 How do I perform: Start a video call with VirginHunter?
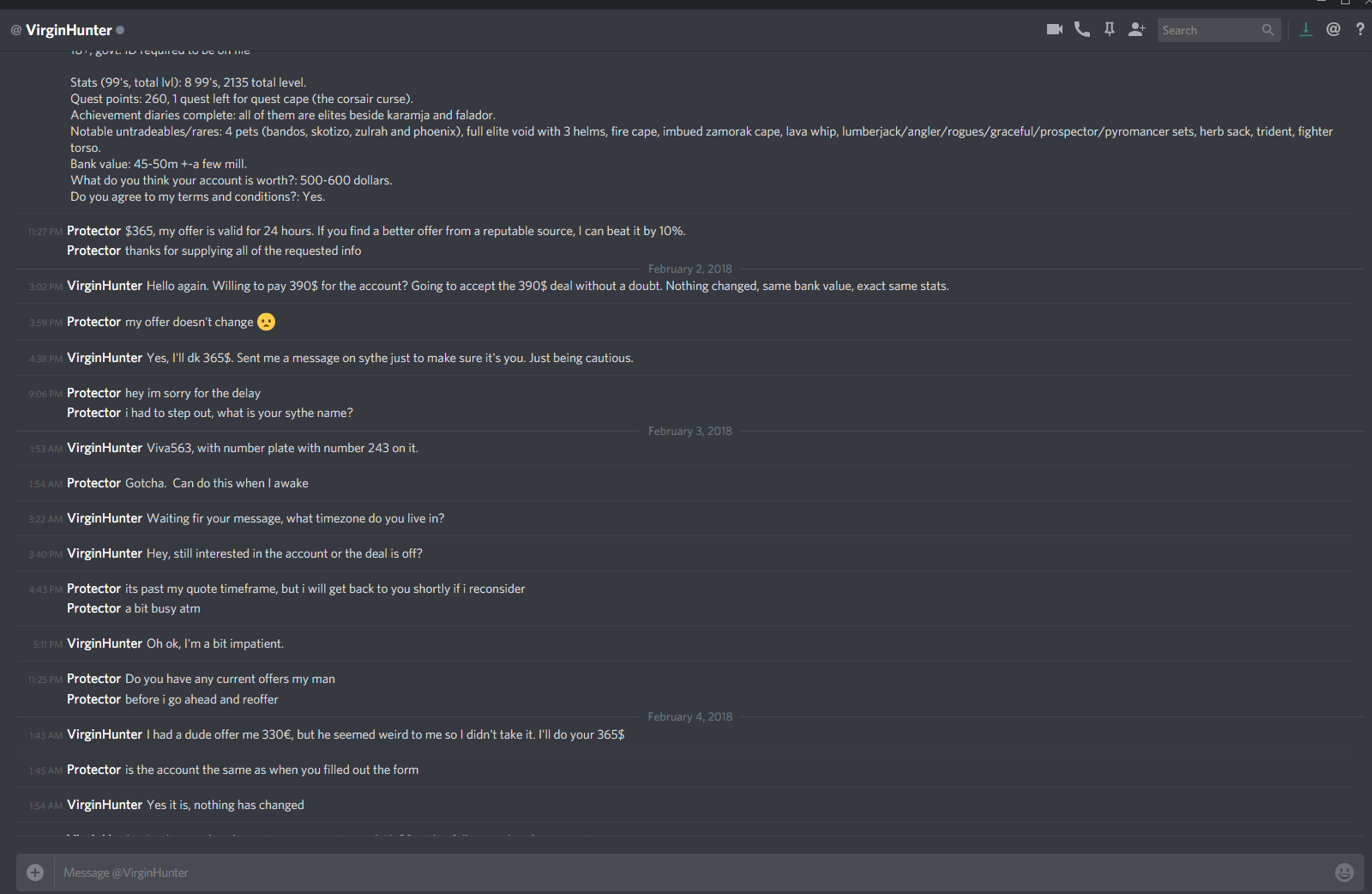tap(1055, 29)
